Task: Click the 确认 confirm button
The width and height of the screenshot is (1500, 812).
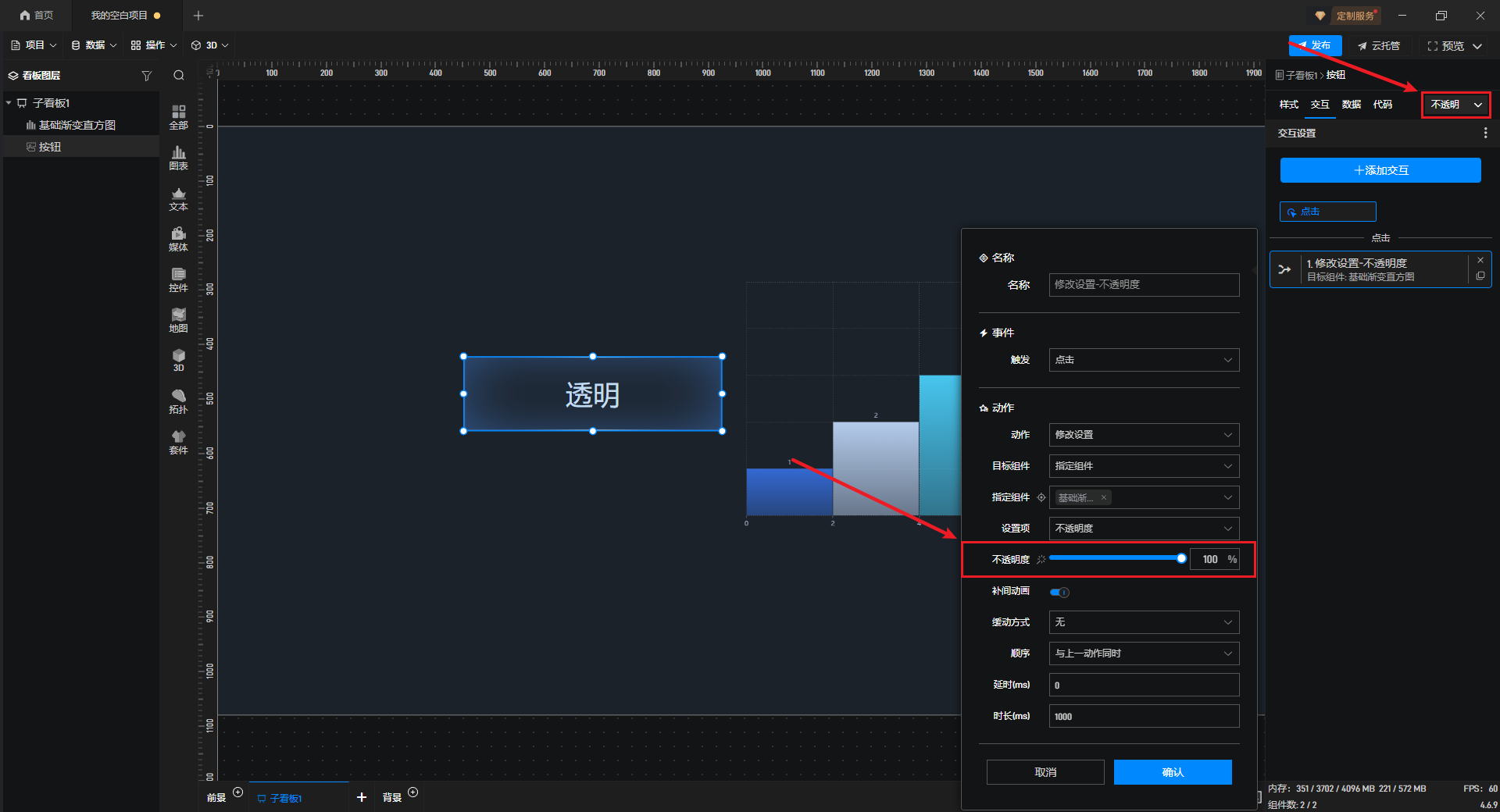Action: pyautogui.click(x=1172, y=772)
